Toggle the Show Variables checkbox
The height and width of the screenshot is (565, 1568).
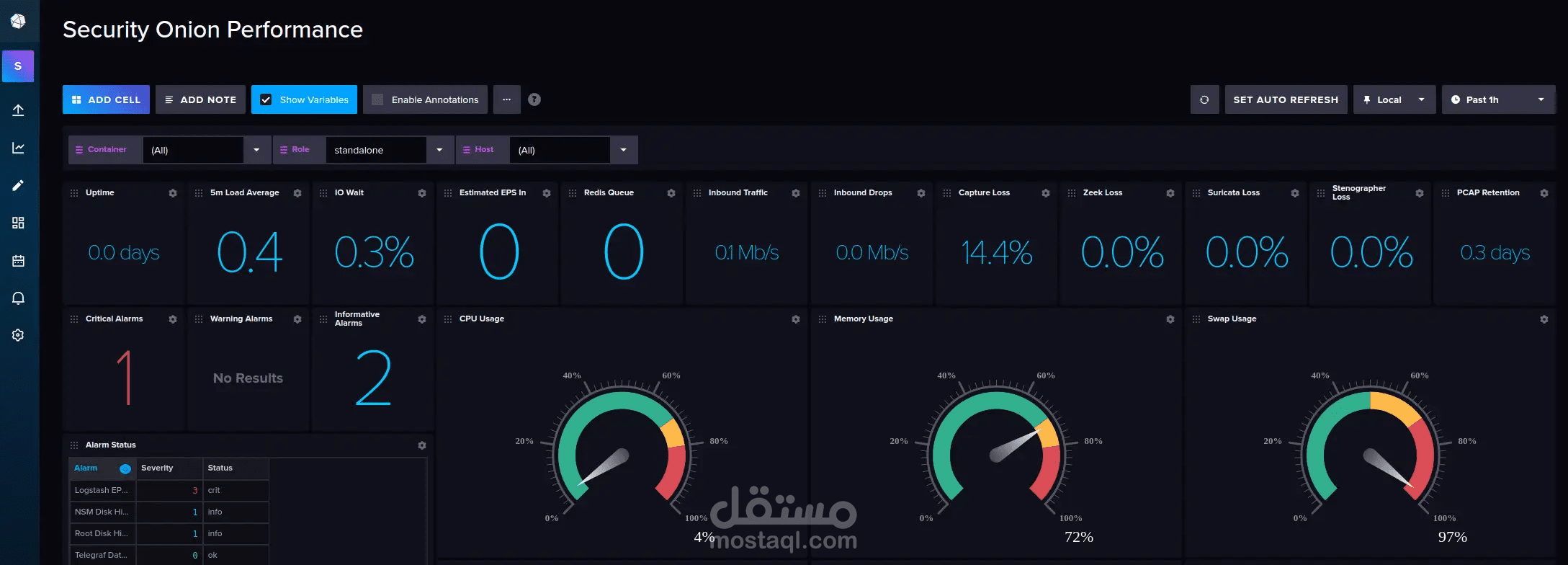[266, 99]
